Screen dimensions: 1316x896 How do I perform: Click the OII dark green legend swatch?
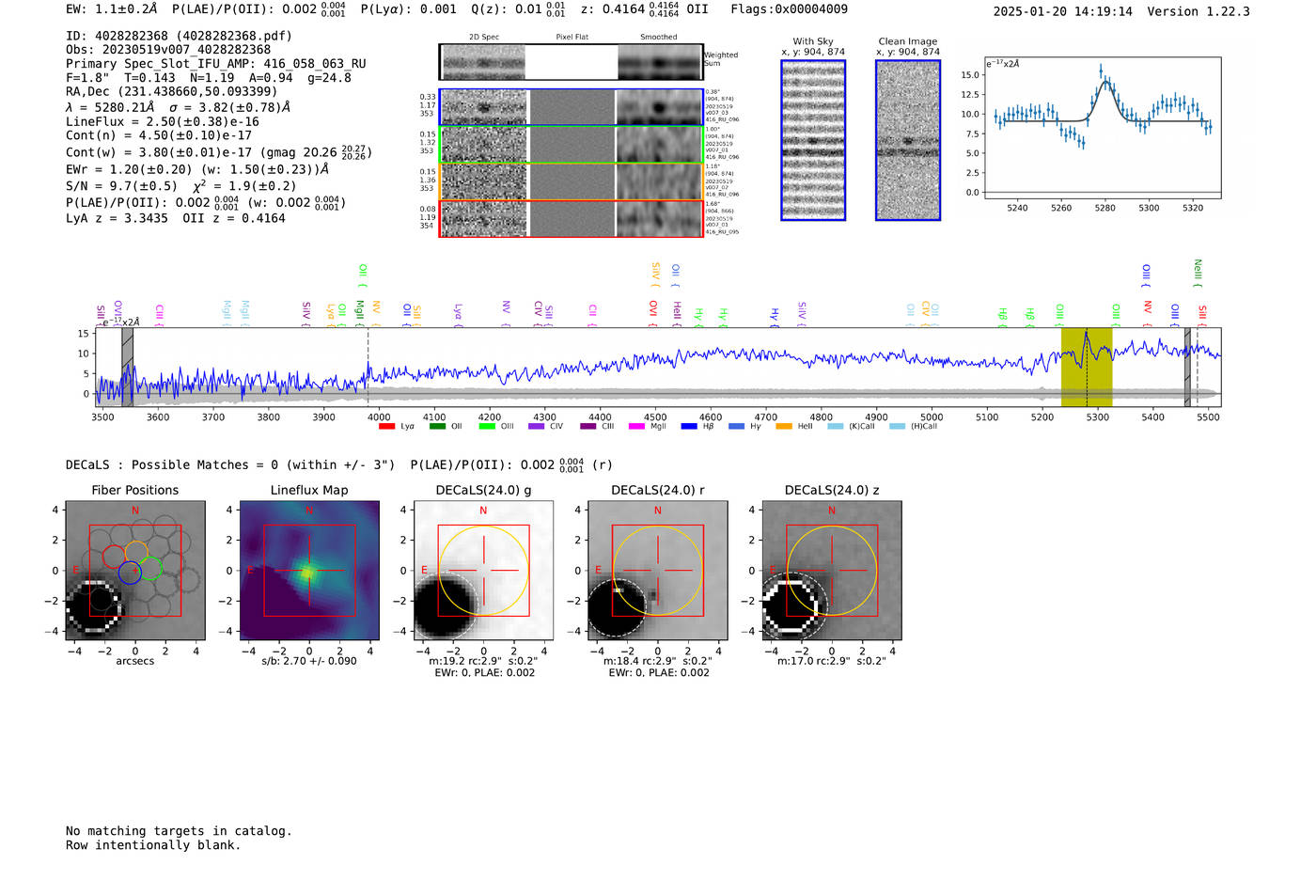pyautogui.click(x=437, y=426)
